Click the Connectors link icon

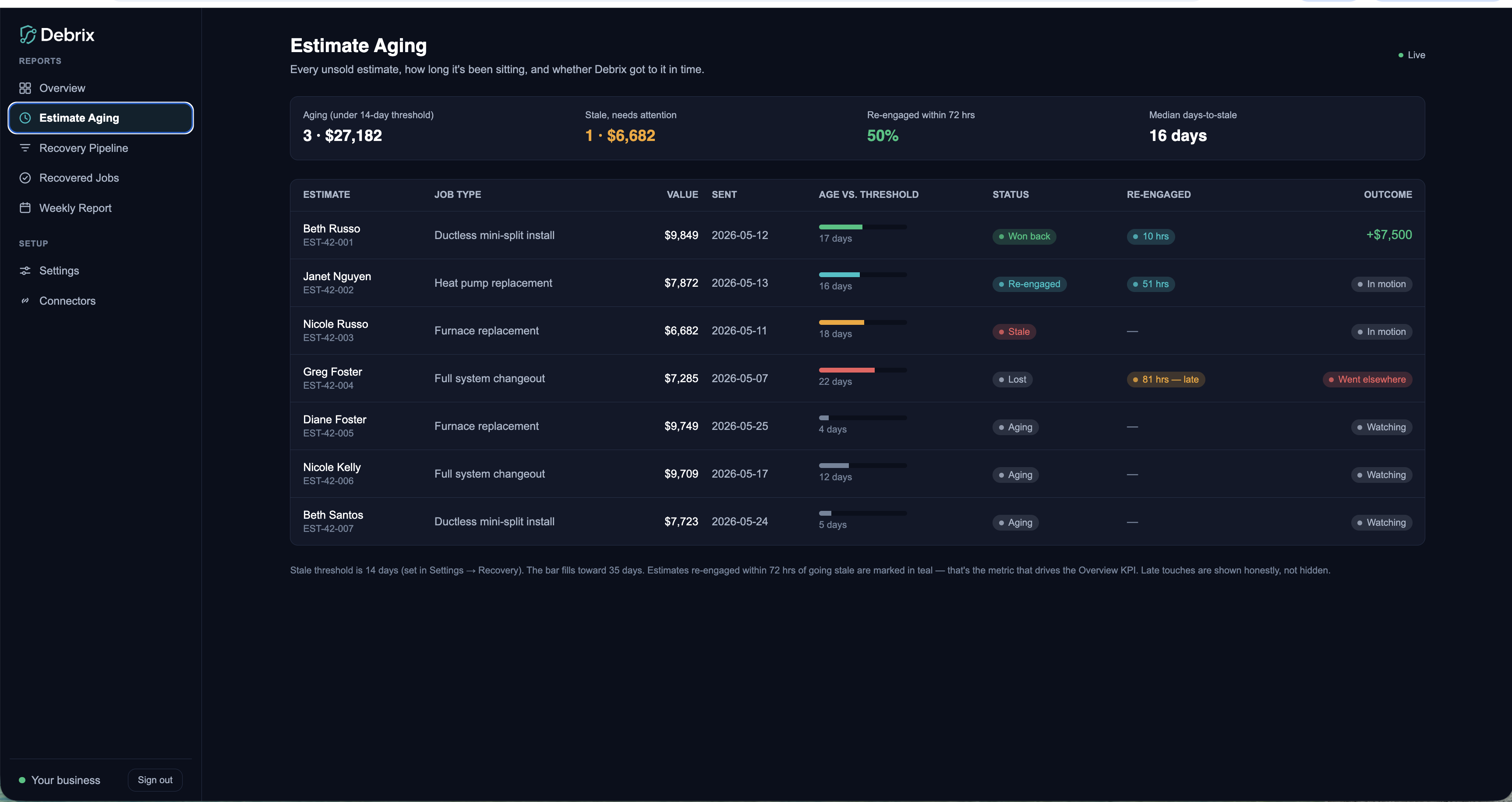point(25,301)
